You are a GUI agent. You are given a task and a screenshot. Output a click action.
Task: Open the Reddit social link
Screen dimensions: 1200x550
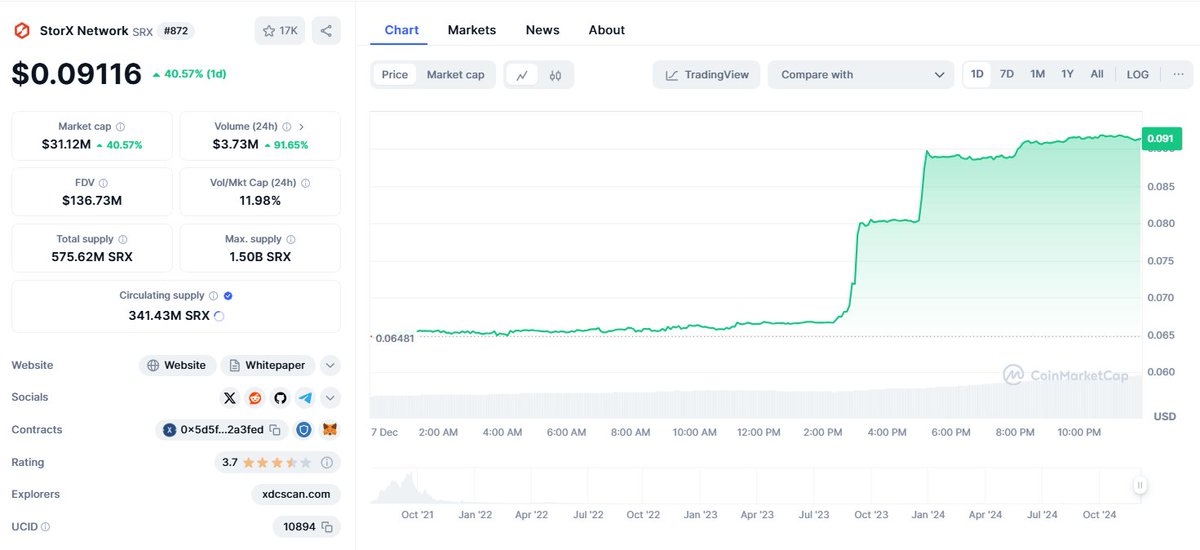coord(255,398)
